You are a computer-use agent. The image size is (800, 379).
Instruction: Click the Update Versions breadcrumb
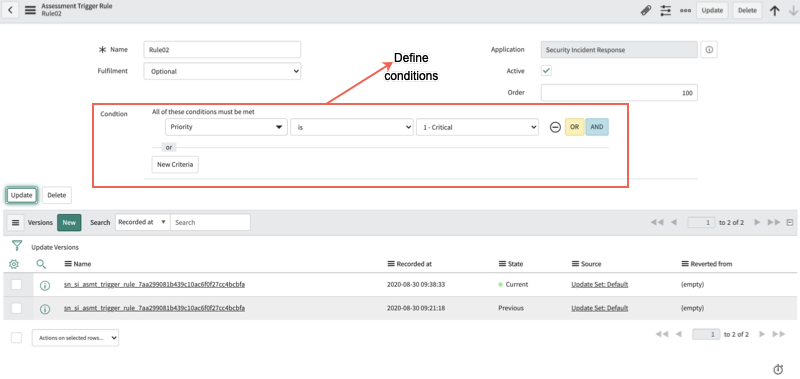(55, 247)
